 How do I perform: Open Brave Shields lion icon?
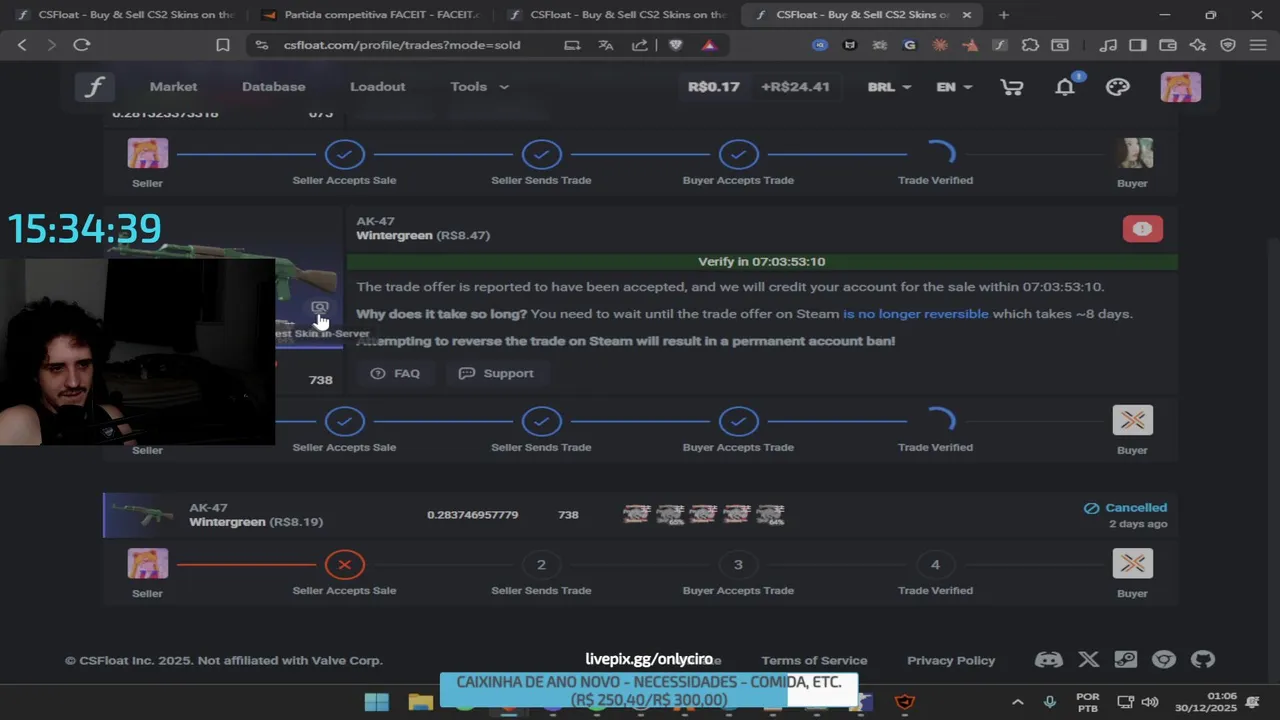click(x=675, y=45)
